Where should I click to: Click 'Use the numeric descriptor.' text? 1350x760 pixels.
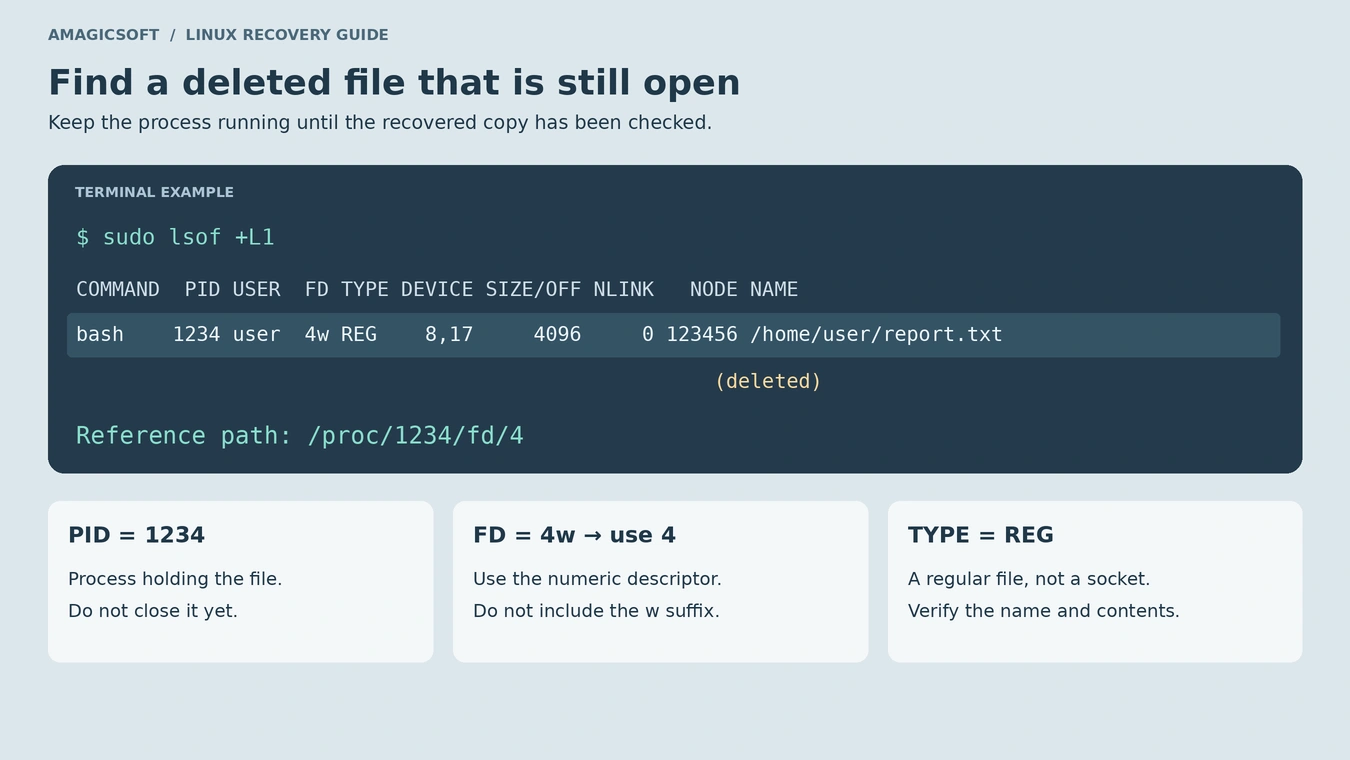click(x=597, y=579)
